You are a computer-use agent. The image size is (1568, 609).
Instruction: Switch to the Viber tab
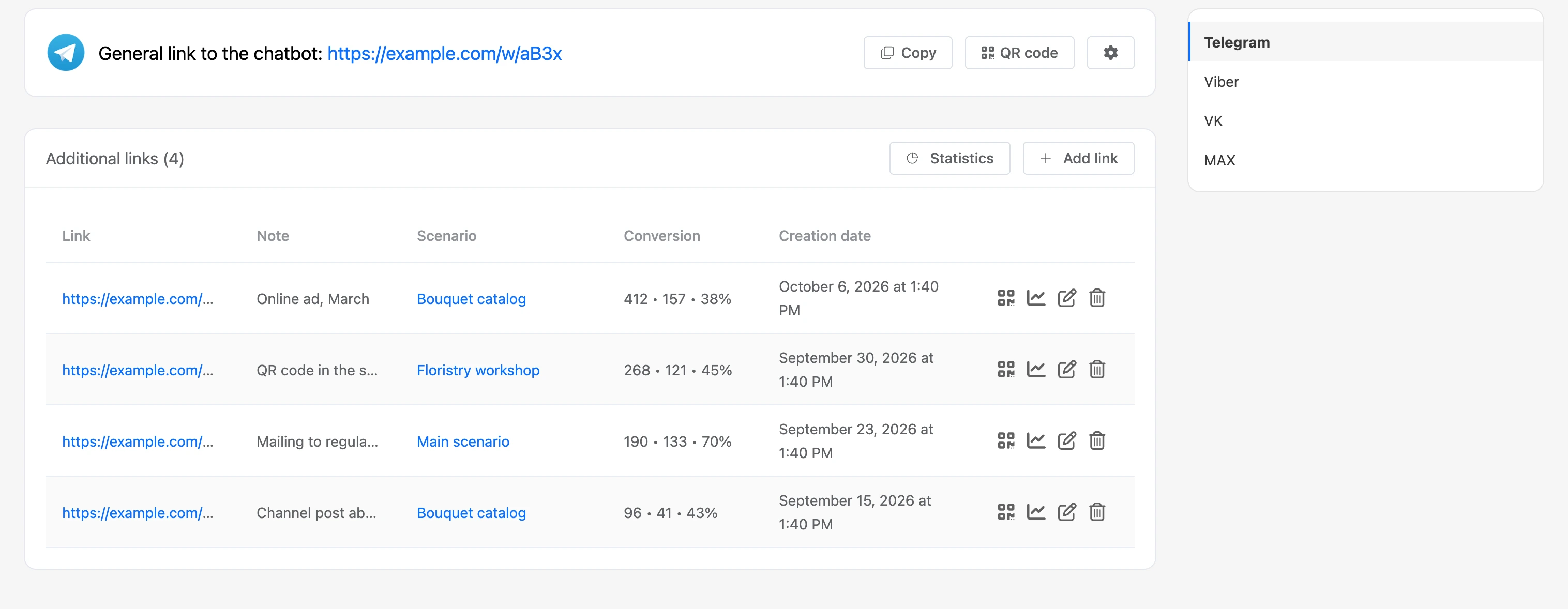1365,82
